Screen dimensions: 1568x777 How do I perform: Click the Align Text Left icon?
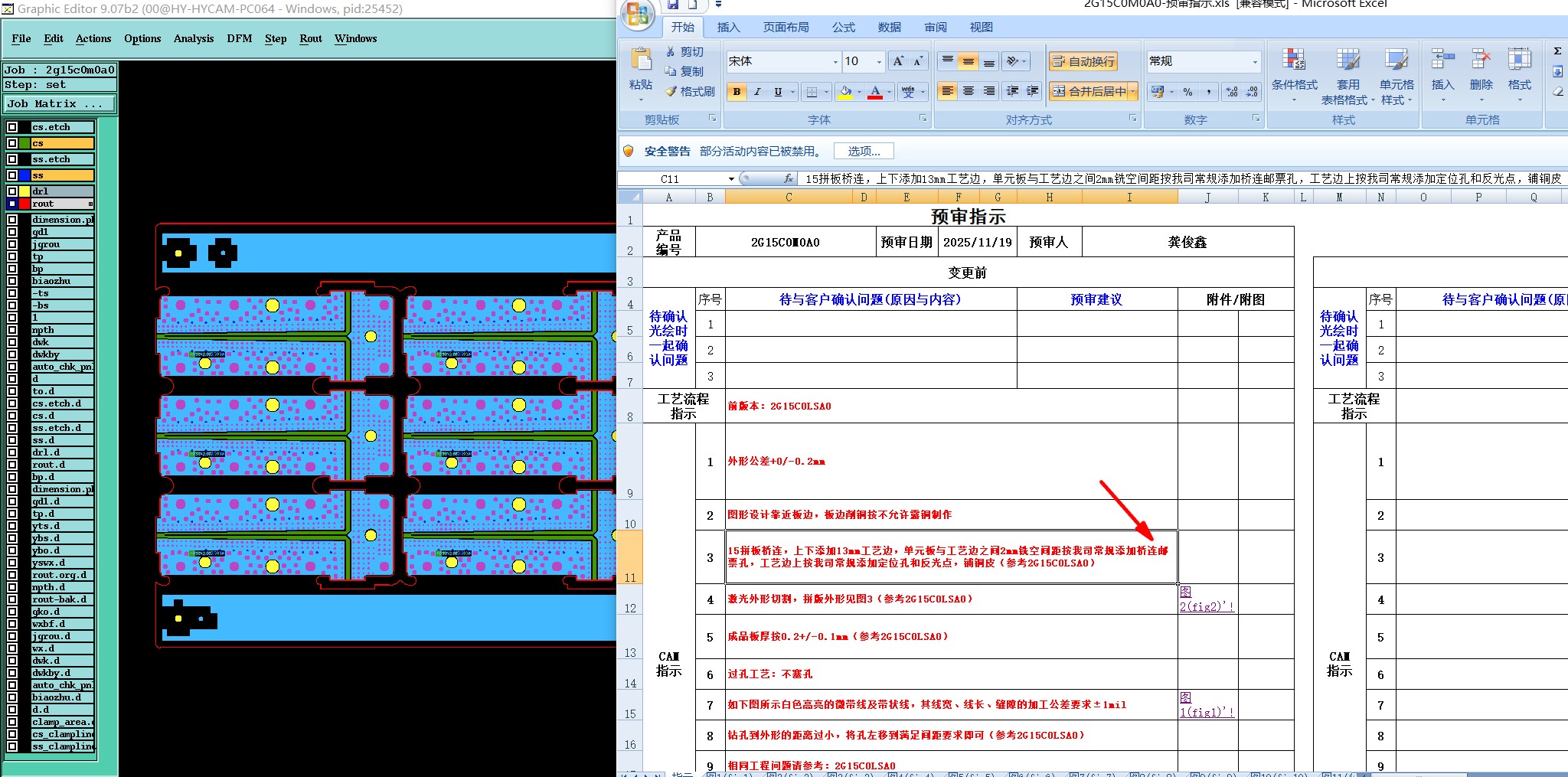point(948,91)
